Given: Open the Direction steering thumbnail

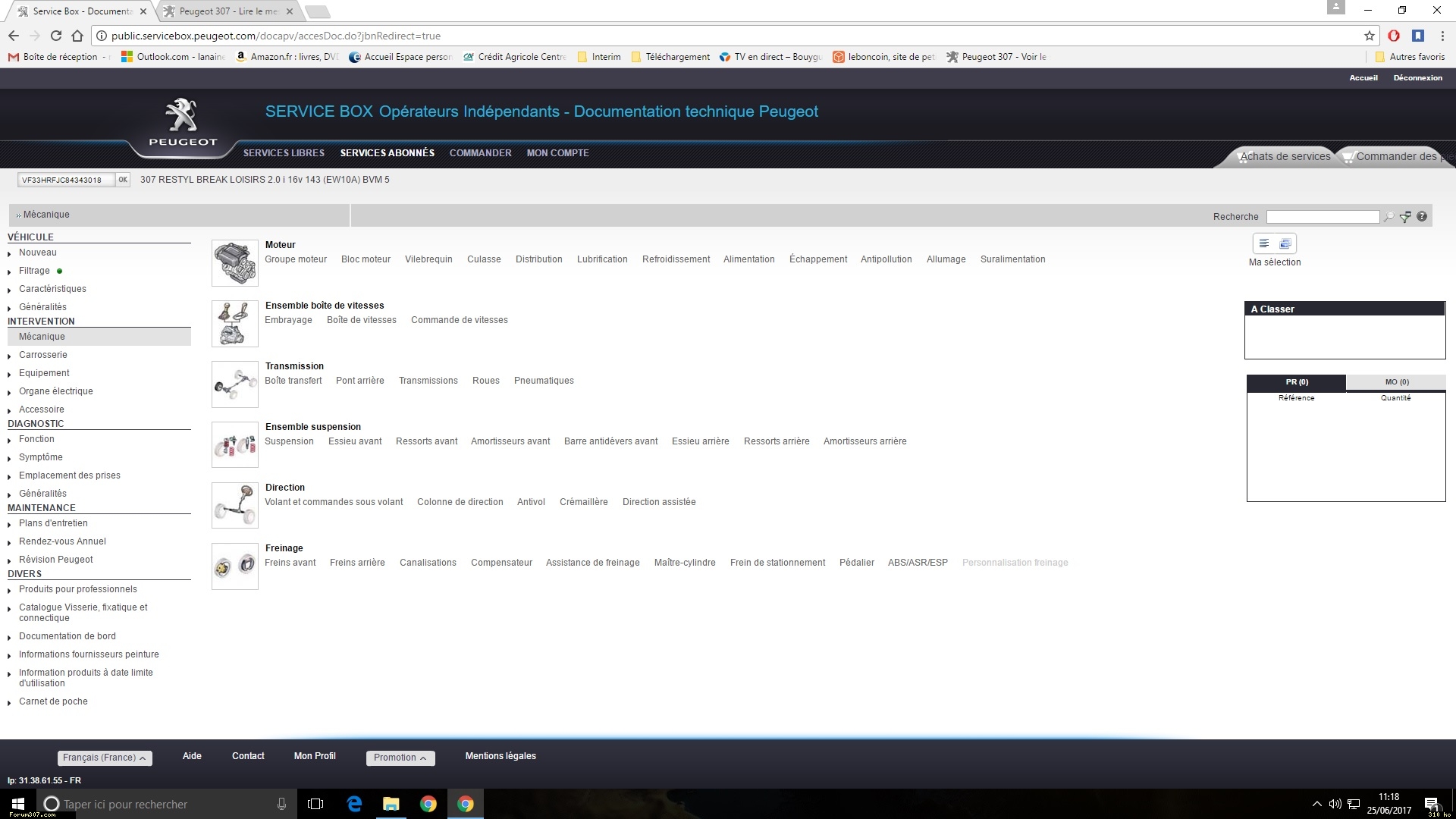Looking at the screenshot, I should [235, 506].
